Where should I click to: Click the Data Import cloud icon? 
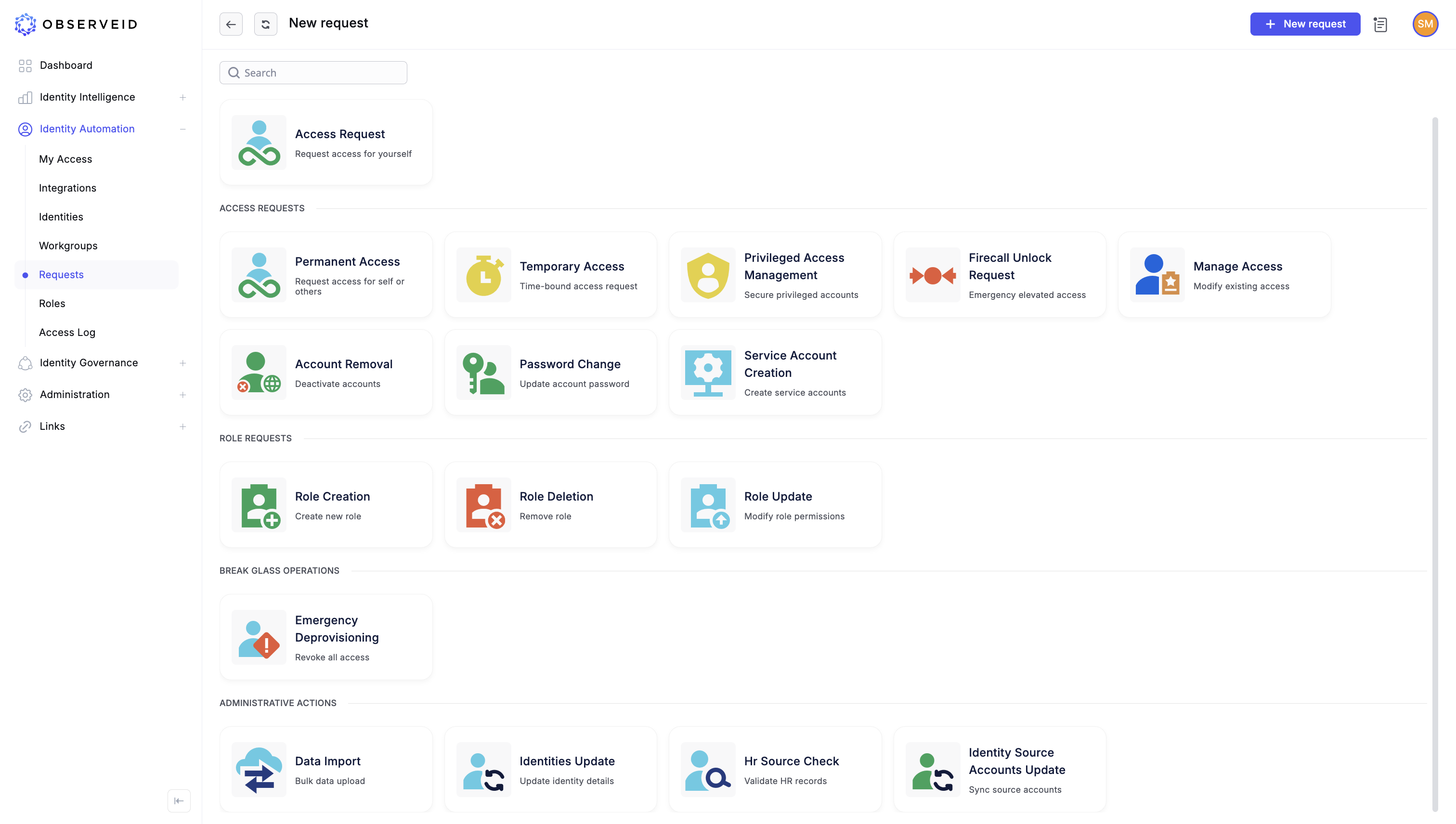pyautogui.click(x=259, y=770)
